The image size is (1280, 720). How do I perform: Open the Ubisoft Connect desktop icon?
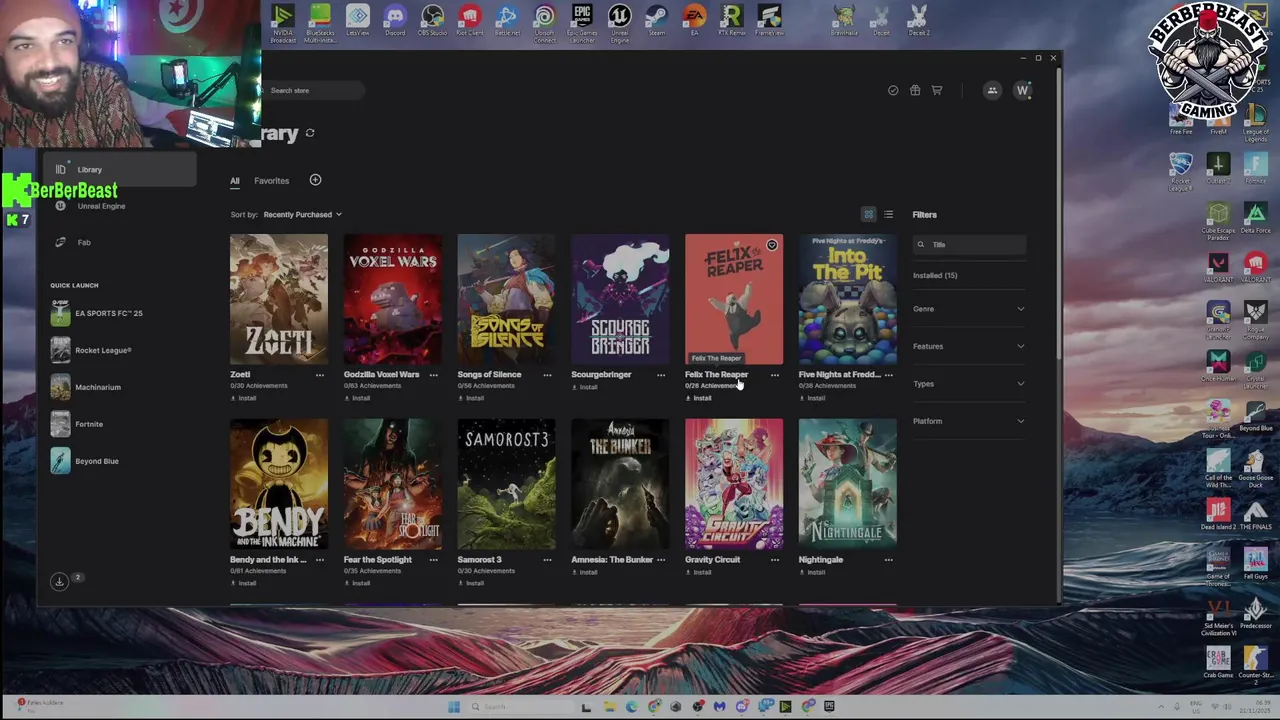pyautogui.click(x=544, y=23)
